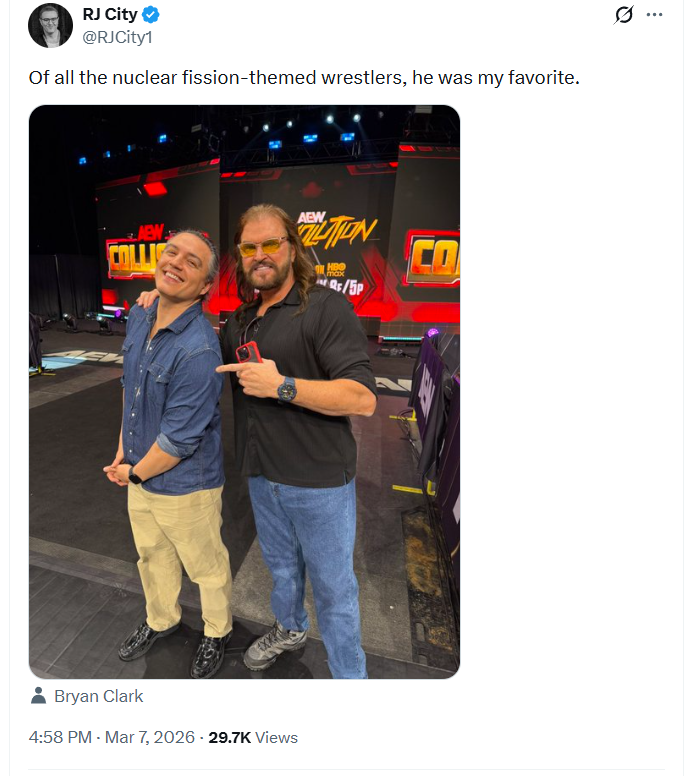Viewport: 685px width, 776px height.
Task: Click the Mar 7, 2026 date
Action: coord(150,737)
